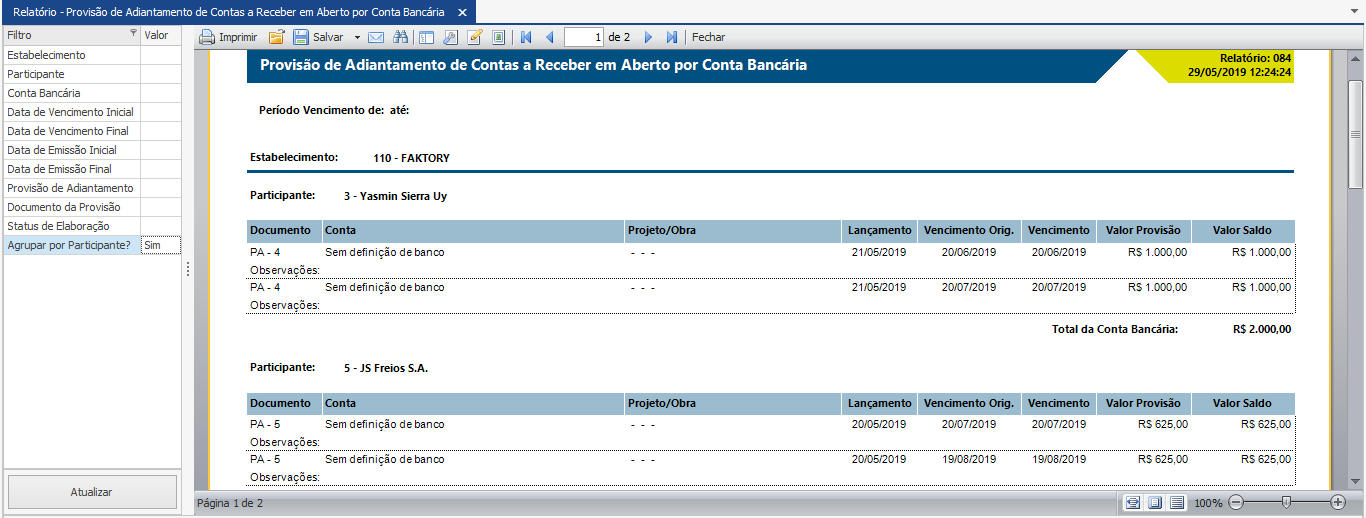This screenshot has height=518, width=1366.
Task: Click the Fechar button in toolbar
Action: [x=708, y=37]
